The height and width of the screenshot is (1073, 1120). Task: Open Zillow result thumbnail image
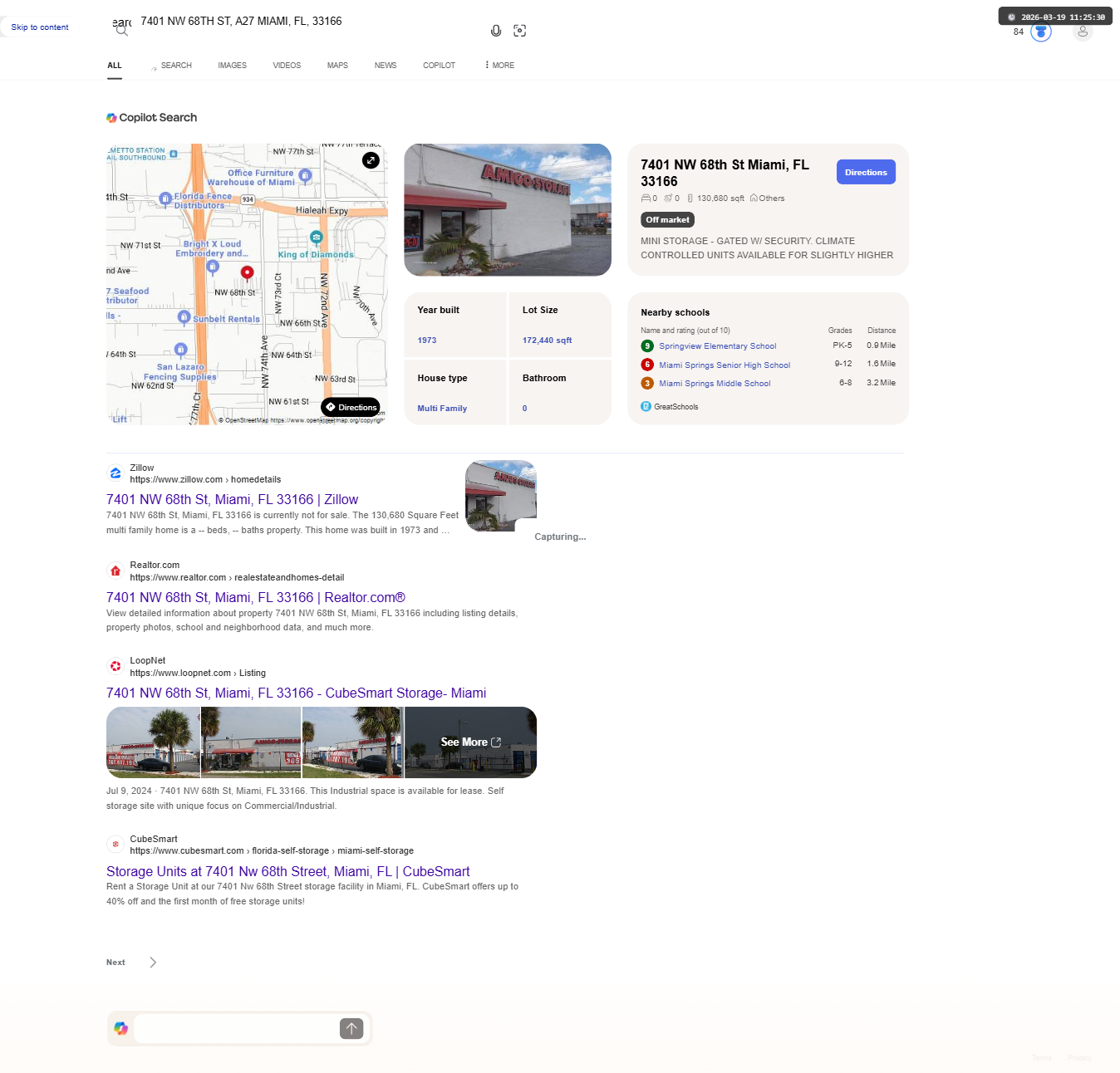pyautogui.click(x=501, y=496)
